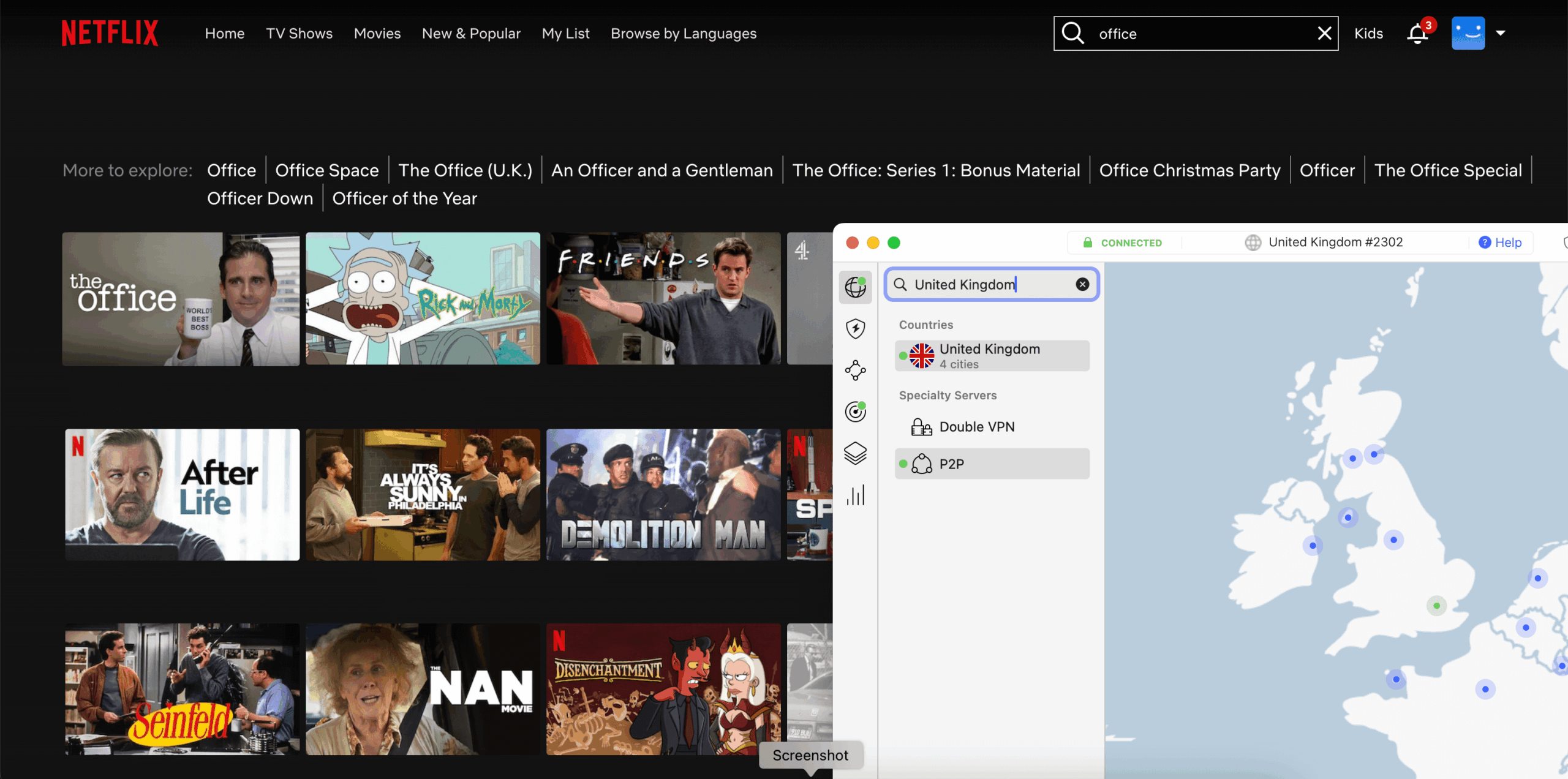This screenshot has height=779, width=1568.
Task: Click the P2P server icon
Action: click(x=921, y=464)
